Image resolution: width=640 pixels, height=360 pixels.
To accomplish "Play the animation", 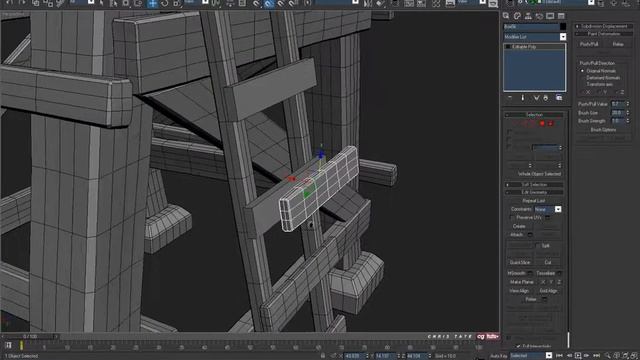I will pos(578,356).
